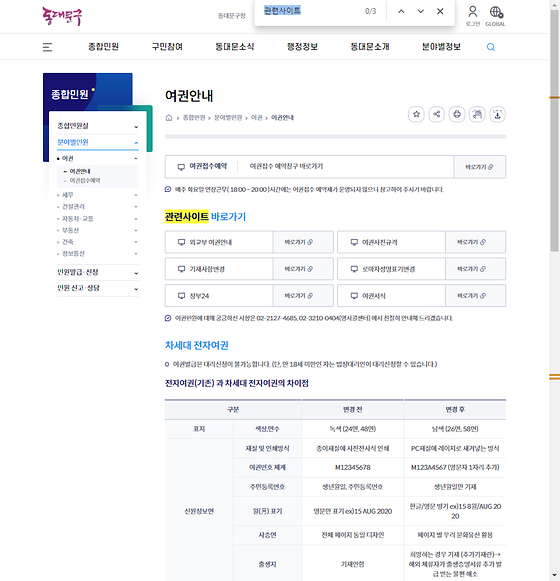Expand 민원발급·신청 sidebar section
This screenshot has width=560, height=581.
point(98,272)
